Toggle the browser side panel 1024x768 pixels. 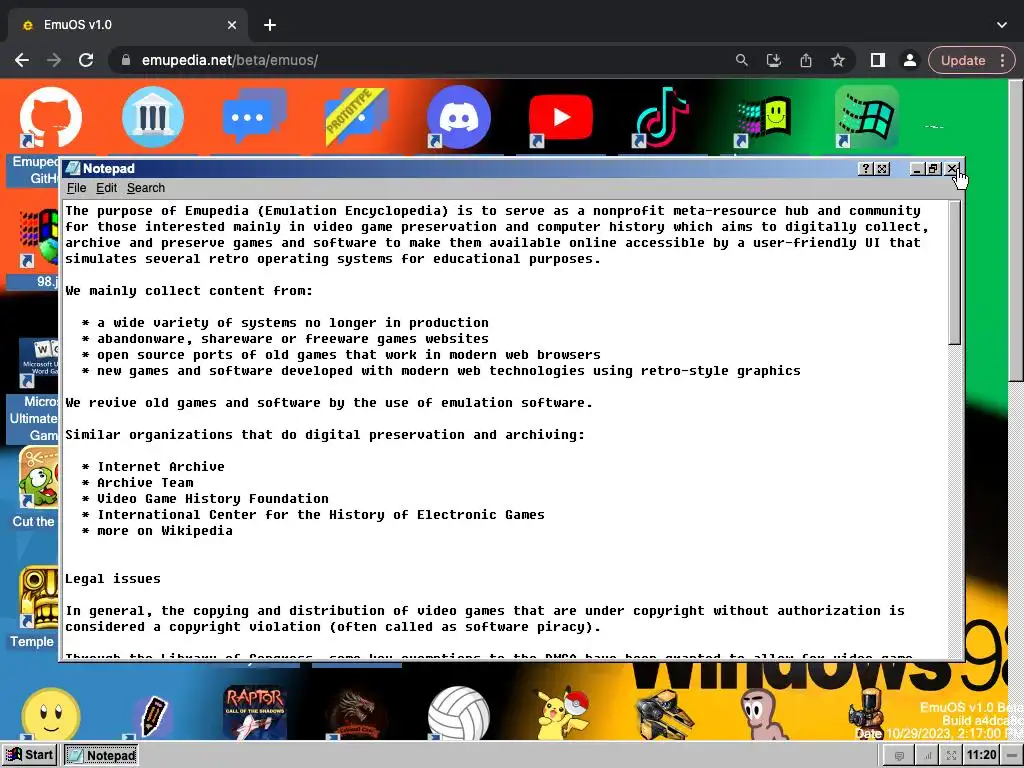pos(878,60)
